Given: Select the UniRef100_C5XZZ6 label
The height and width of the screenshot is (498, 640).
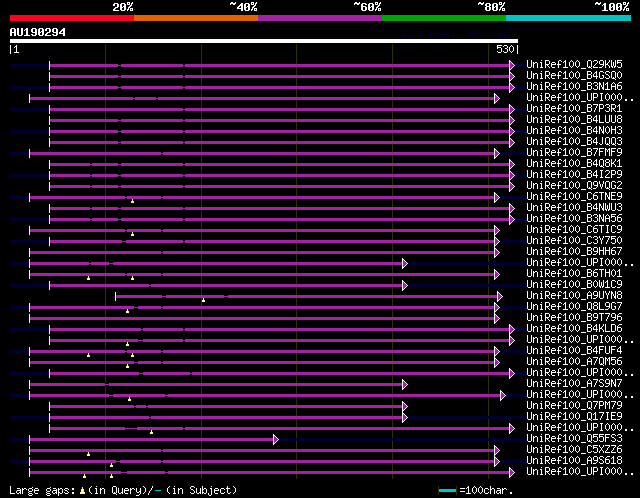Looking at the screenshot, I should pos(574,450).
